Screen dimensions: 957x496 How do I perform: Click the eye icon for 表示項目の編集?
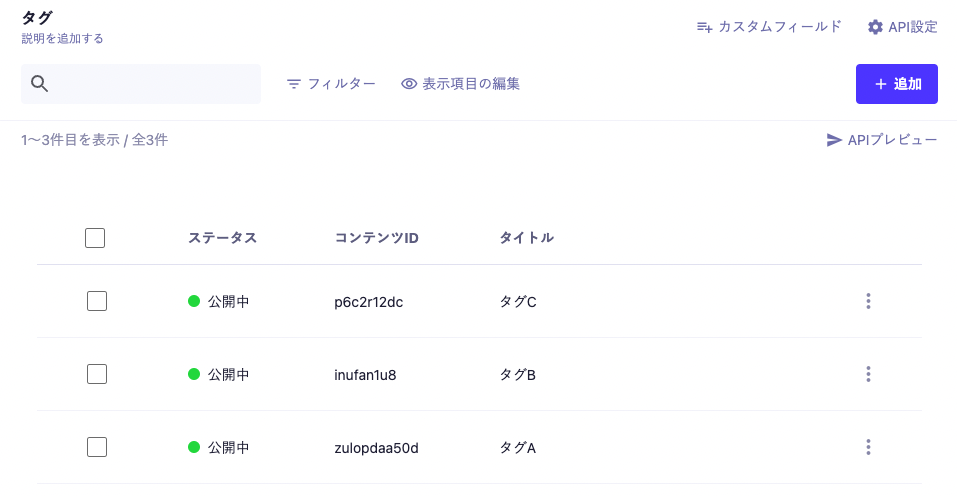click(409, 84)
